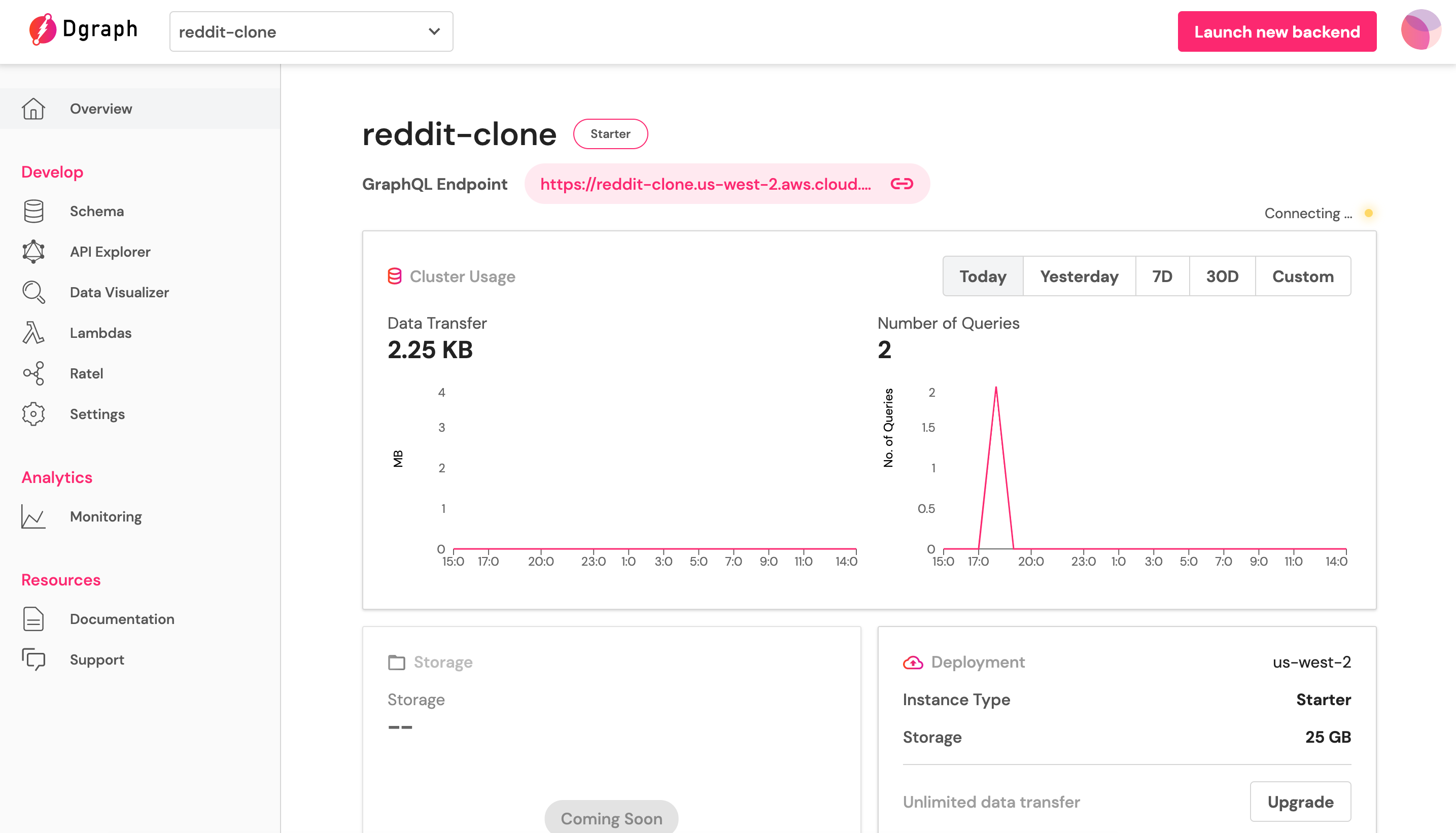
Task: Open the Documentation resource link
Action: click(122, 619)
